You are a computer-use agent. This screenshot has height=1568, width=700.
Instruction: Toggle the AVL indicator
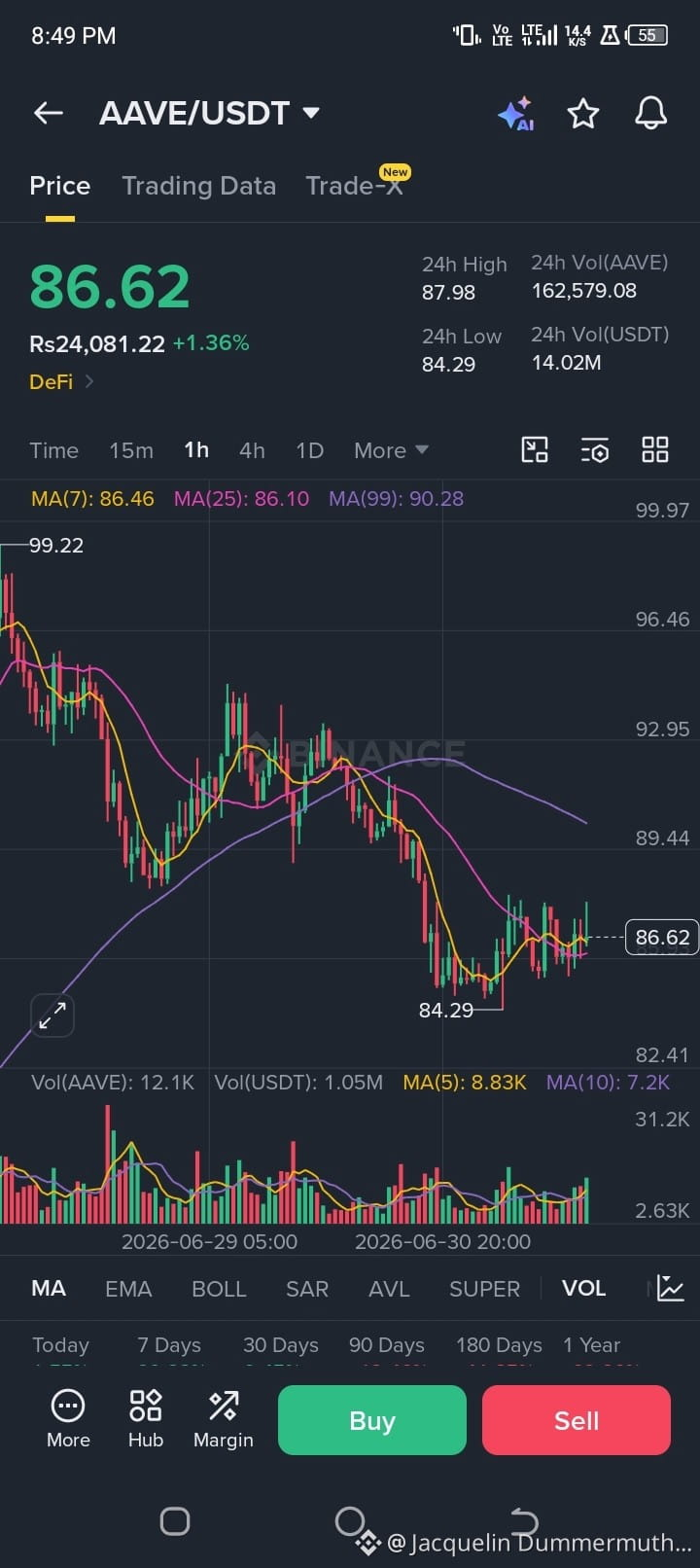click(389, 1289)
